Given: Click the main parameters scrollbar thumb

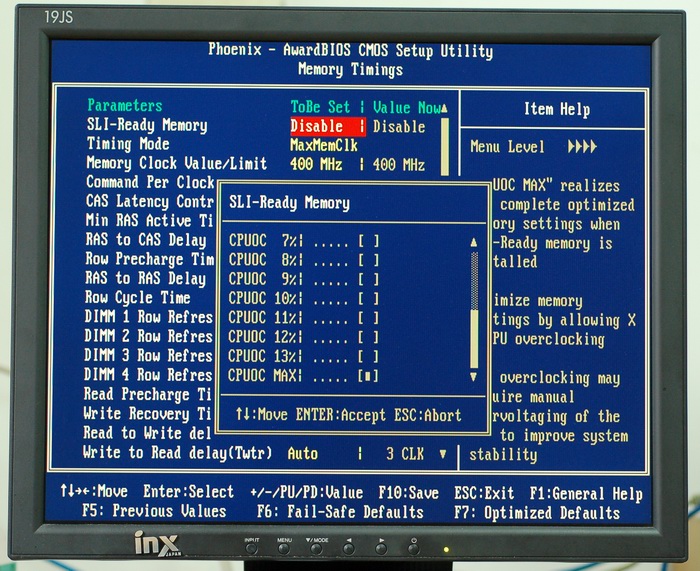Looking at the screenshot, I should pos(445,146).
